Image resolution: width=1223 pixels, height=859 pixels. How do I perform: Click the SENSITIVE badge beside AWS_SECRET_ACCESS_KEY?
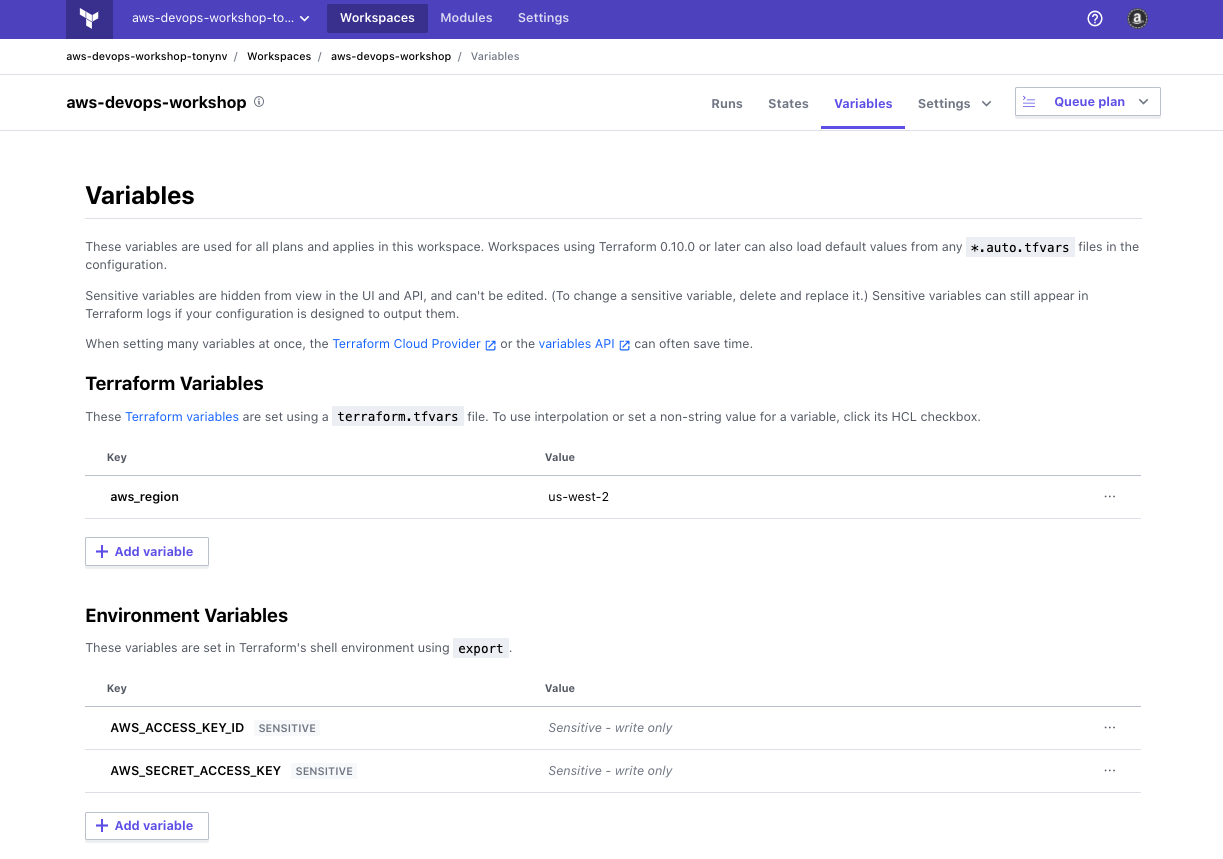(325, 771)
